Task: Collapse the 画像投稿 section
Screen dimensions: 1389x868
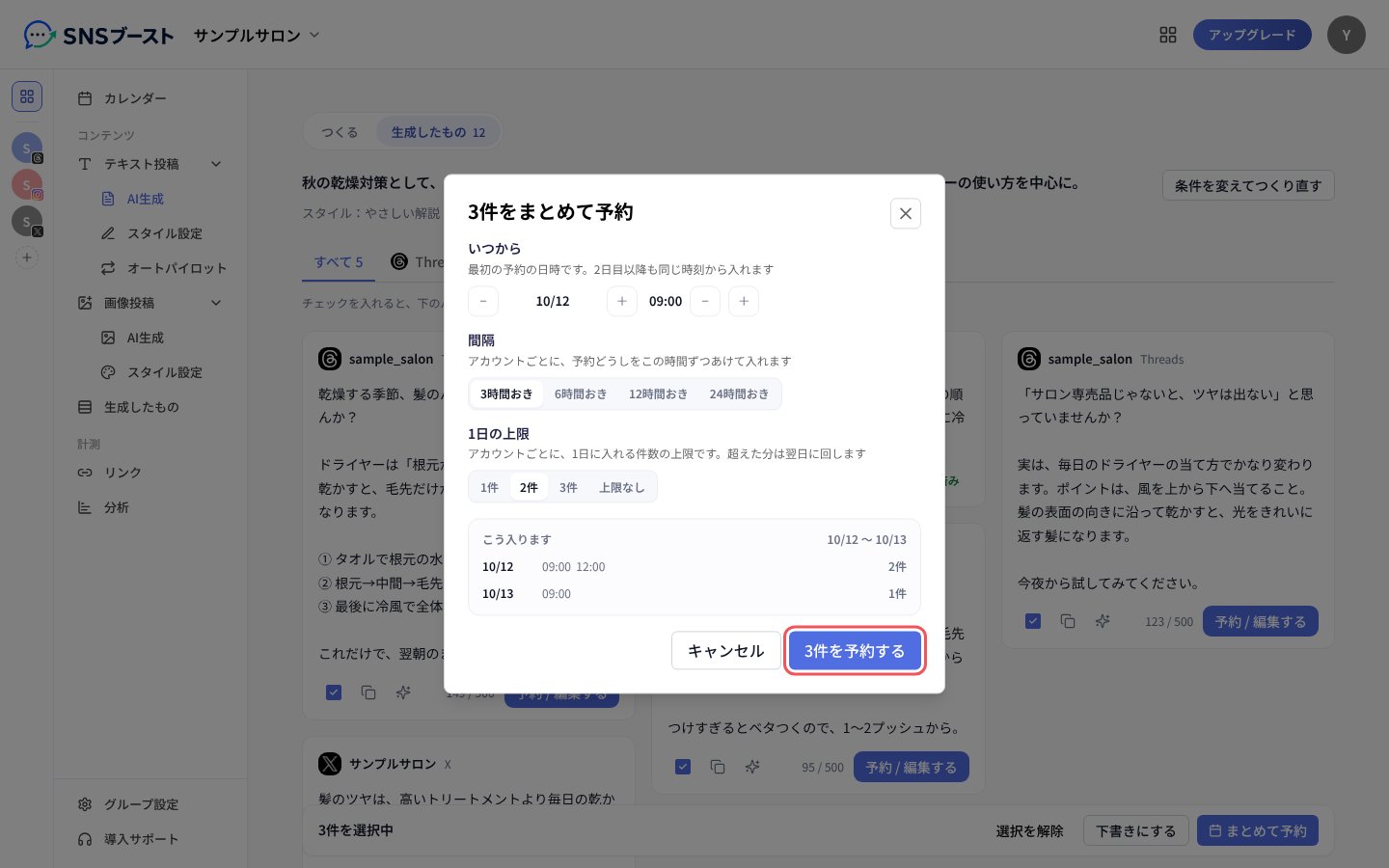Action: click(216, 303)
